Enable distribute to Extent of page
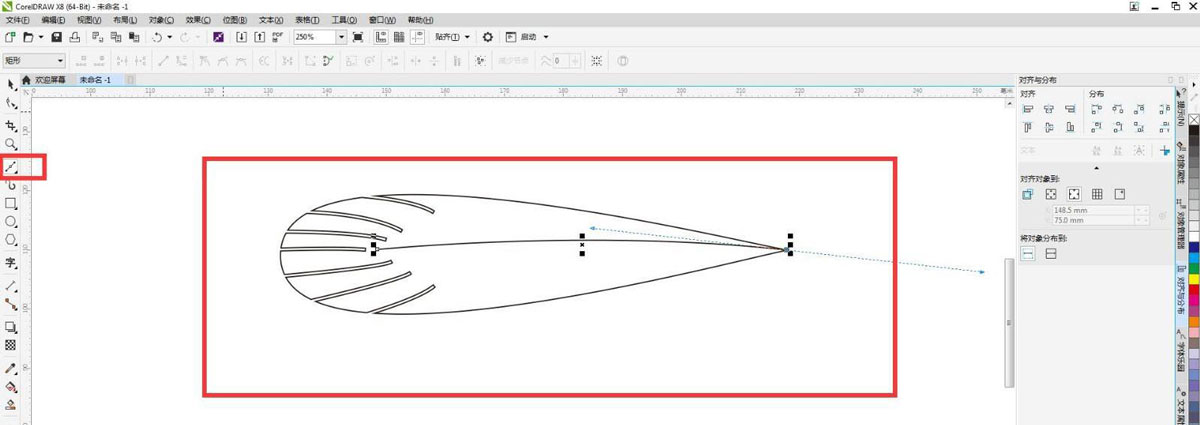This screenshot has width=1200, height=425. pyautogui.click(x=1051, y=254)
